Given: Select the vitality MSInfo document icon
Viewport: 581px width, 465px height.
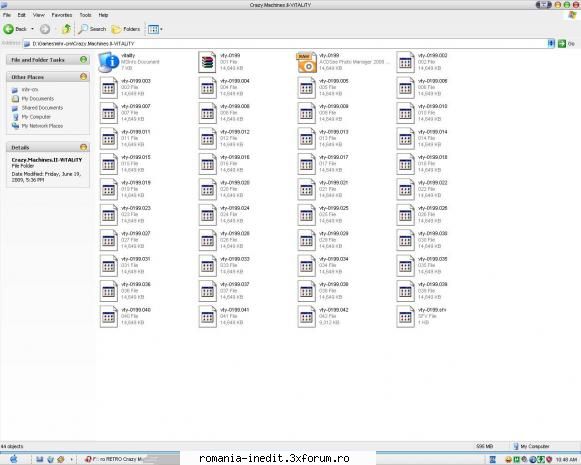Looking at the screenshot, I should (x=109, y=62).
